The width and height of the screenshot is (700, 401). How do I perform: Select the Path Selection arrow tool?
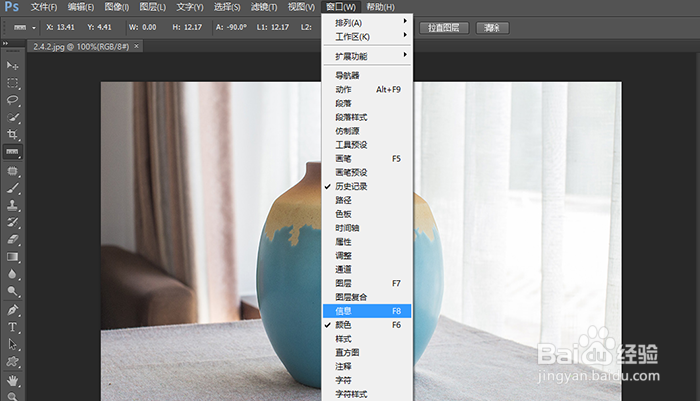[x=12, y=344]
